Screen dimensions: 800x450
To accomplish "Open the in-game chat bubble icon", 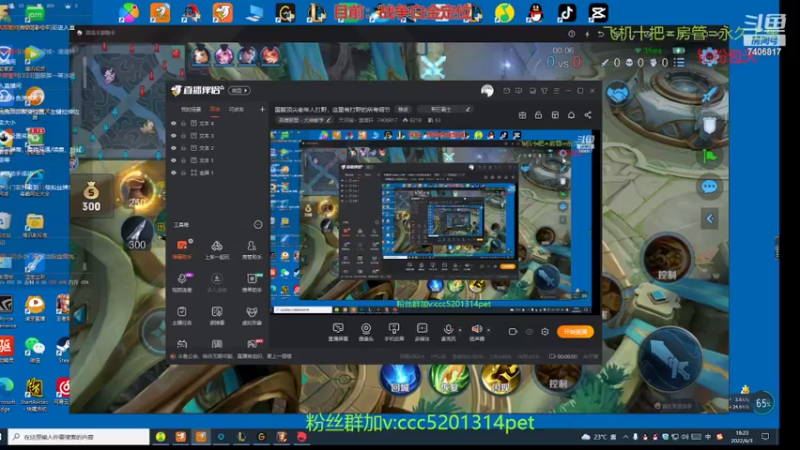I will pos(709,187).
